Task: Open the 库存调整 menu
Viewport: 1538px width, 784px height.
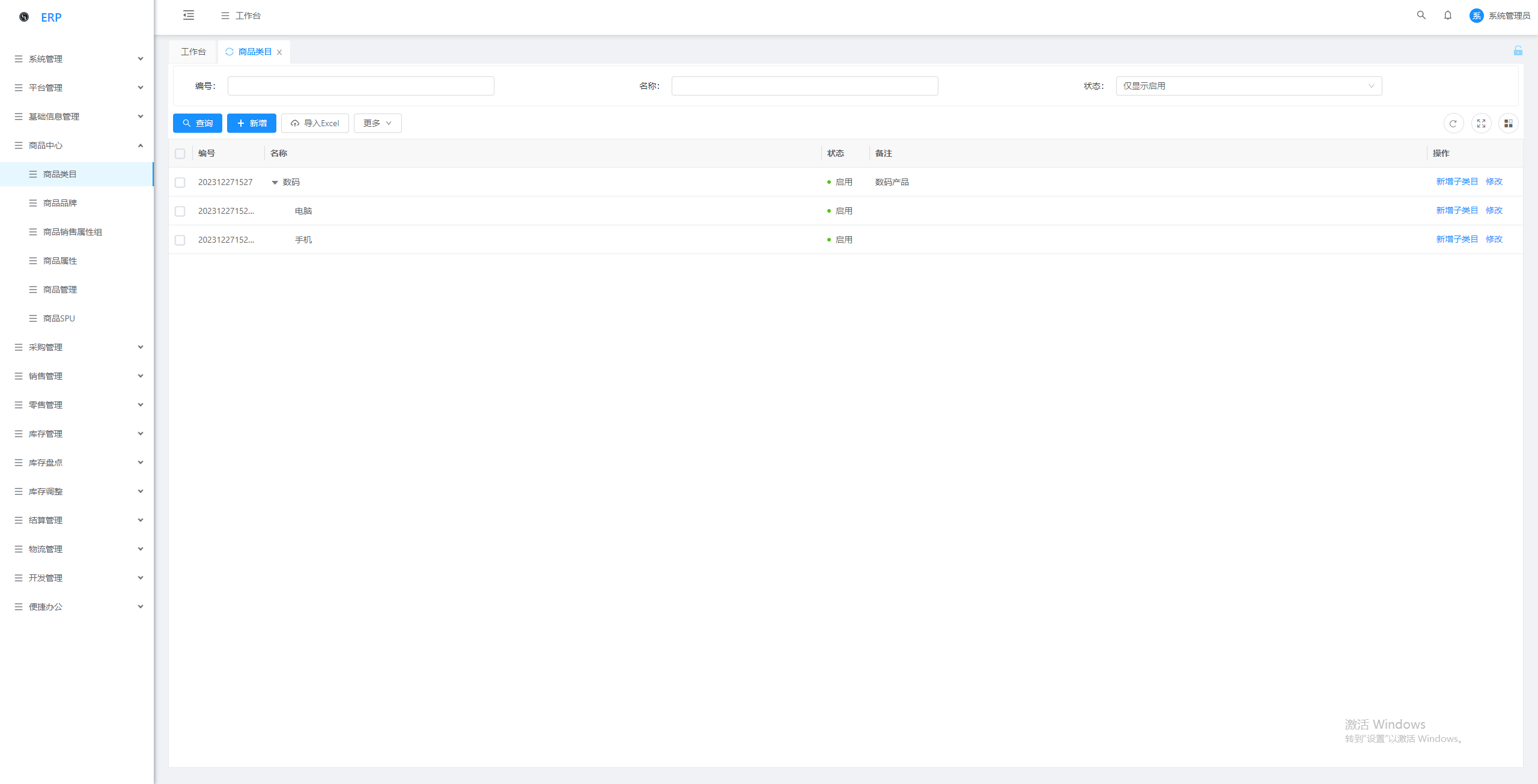Action: pos(77,491)
